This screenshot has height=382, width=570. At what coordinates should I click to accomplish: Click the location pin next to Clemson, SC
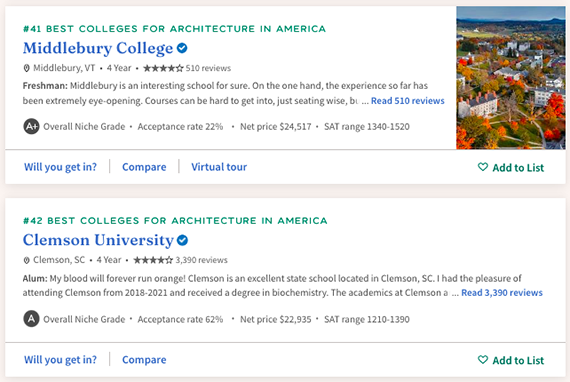pyautogui.click(x=26, y=260)
